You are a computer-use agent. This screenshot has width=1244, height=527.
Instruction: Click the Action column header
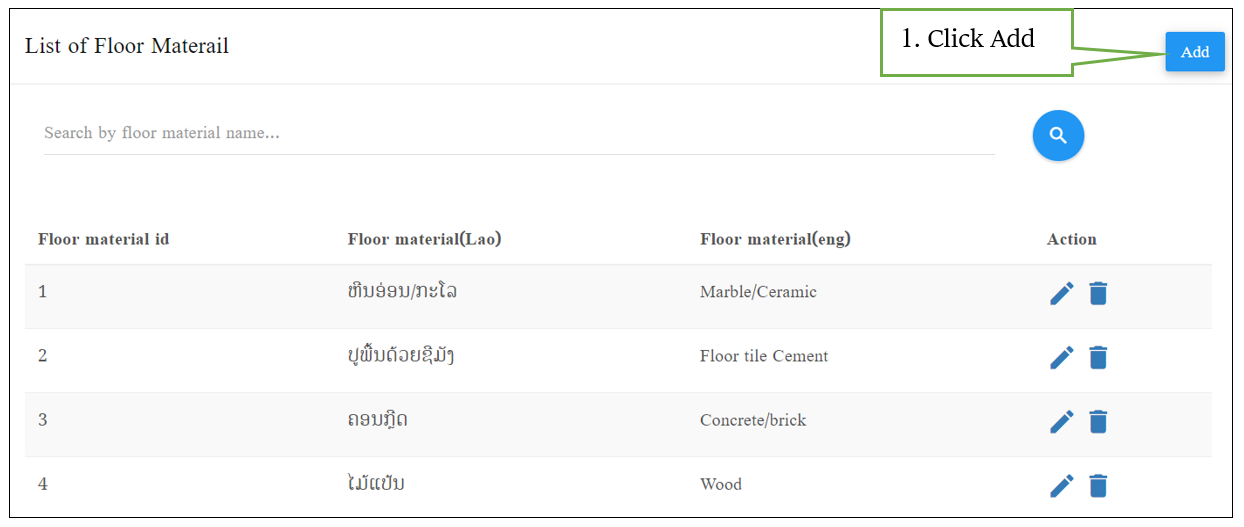pos(1072,239)
